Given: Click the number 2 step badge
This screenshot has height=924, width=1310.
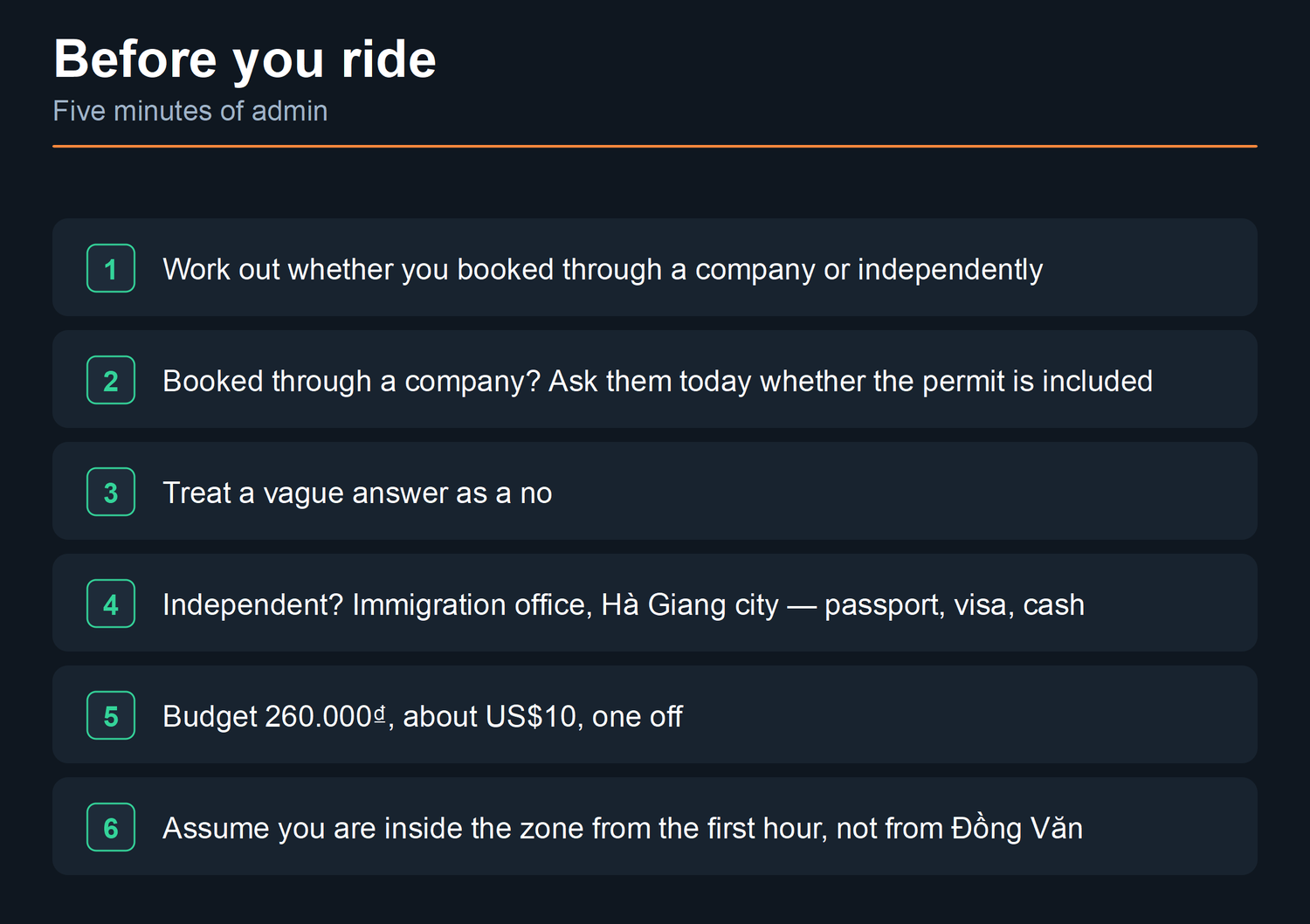Looking at the screenshot, I should tap(111, 380).
